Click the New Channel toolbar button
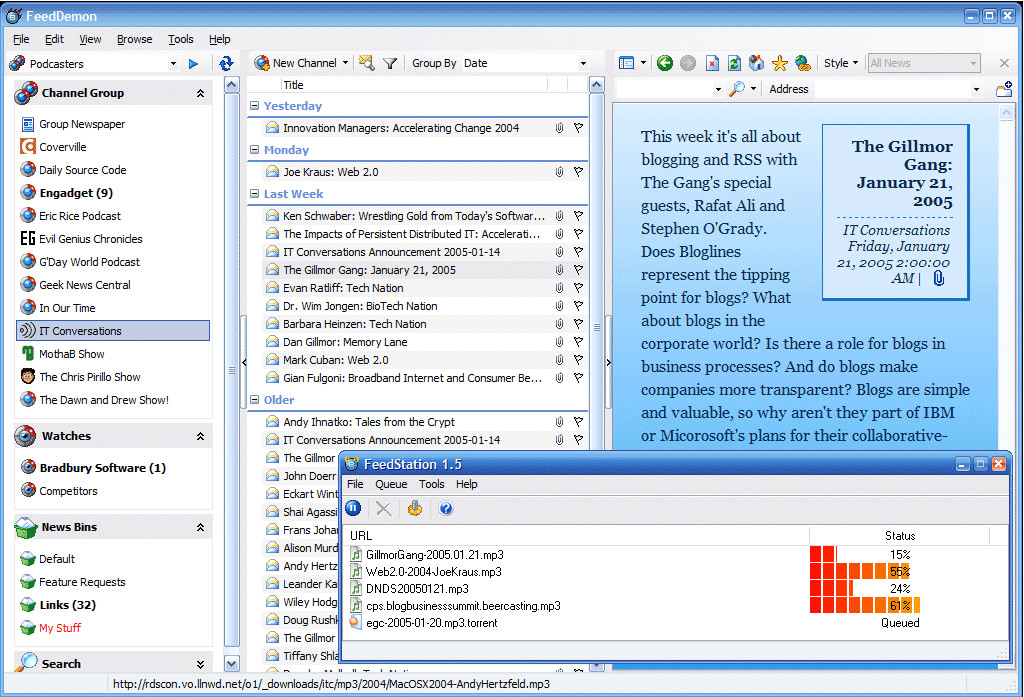This screenshot has height=697, width=1024. click(296, 63)
